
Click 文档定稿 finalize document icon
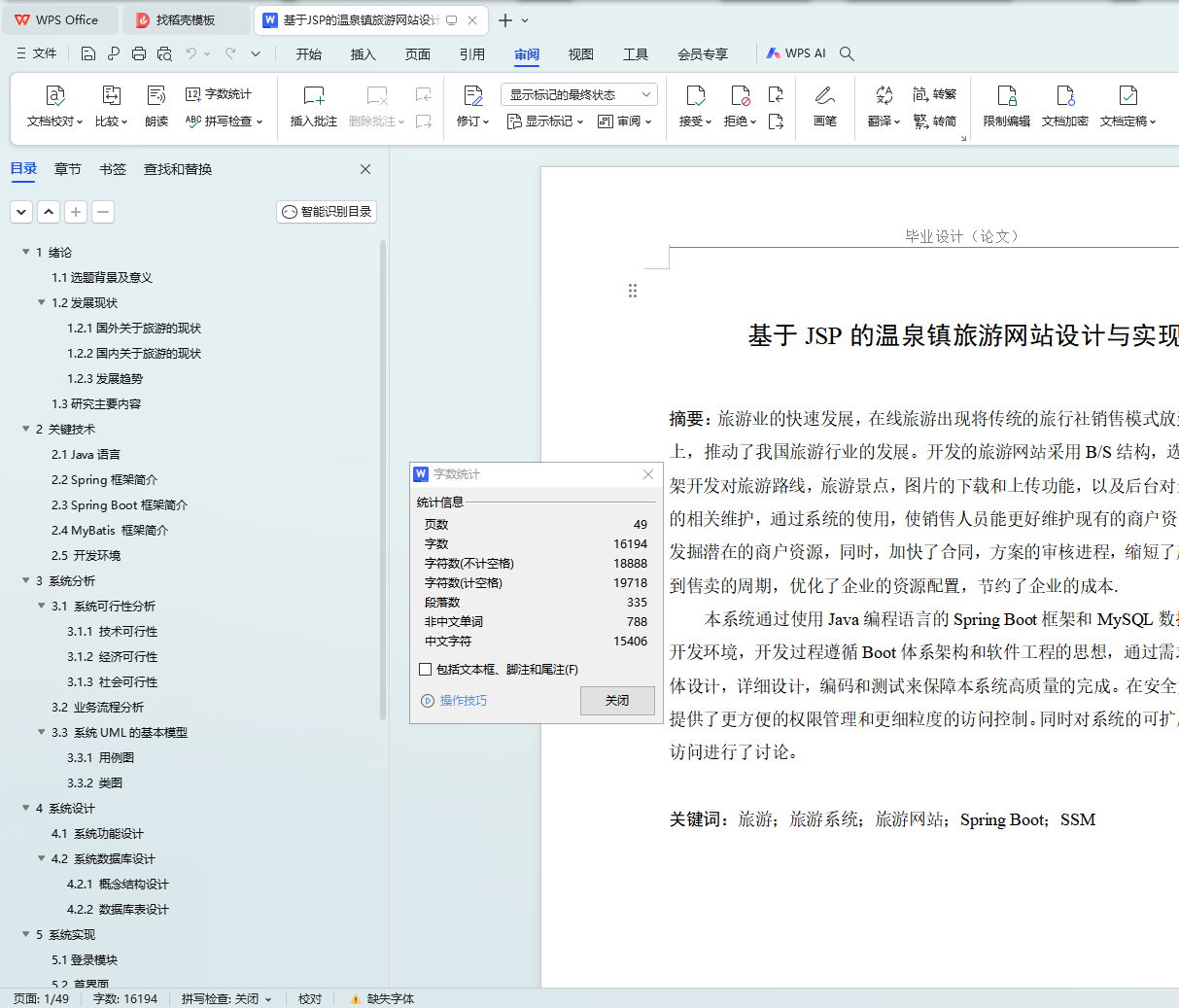1127,95
